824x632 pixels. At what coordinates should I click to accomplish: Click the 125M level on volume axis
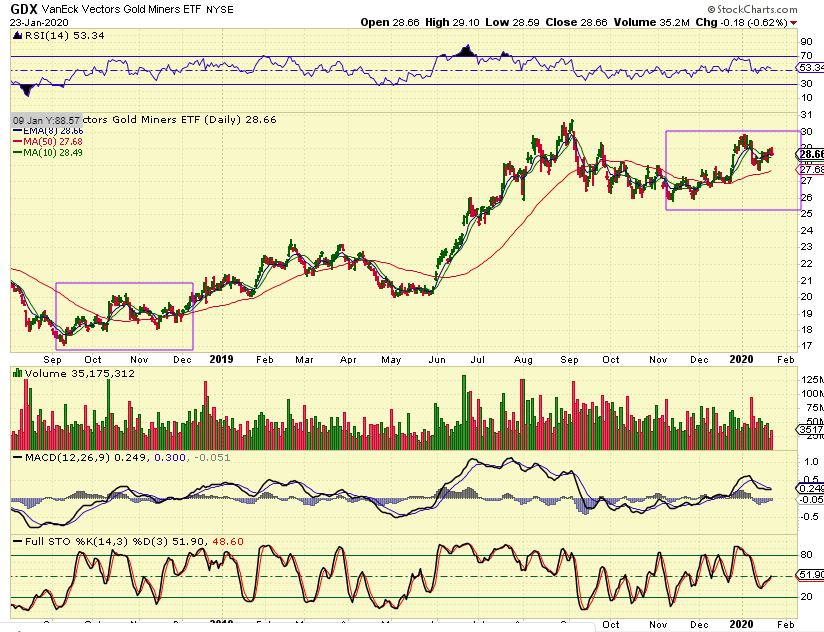(812, 379)
